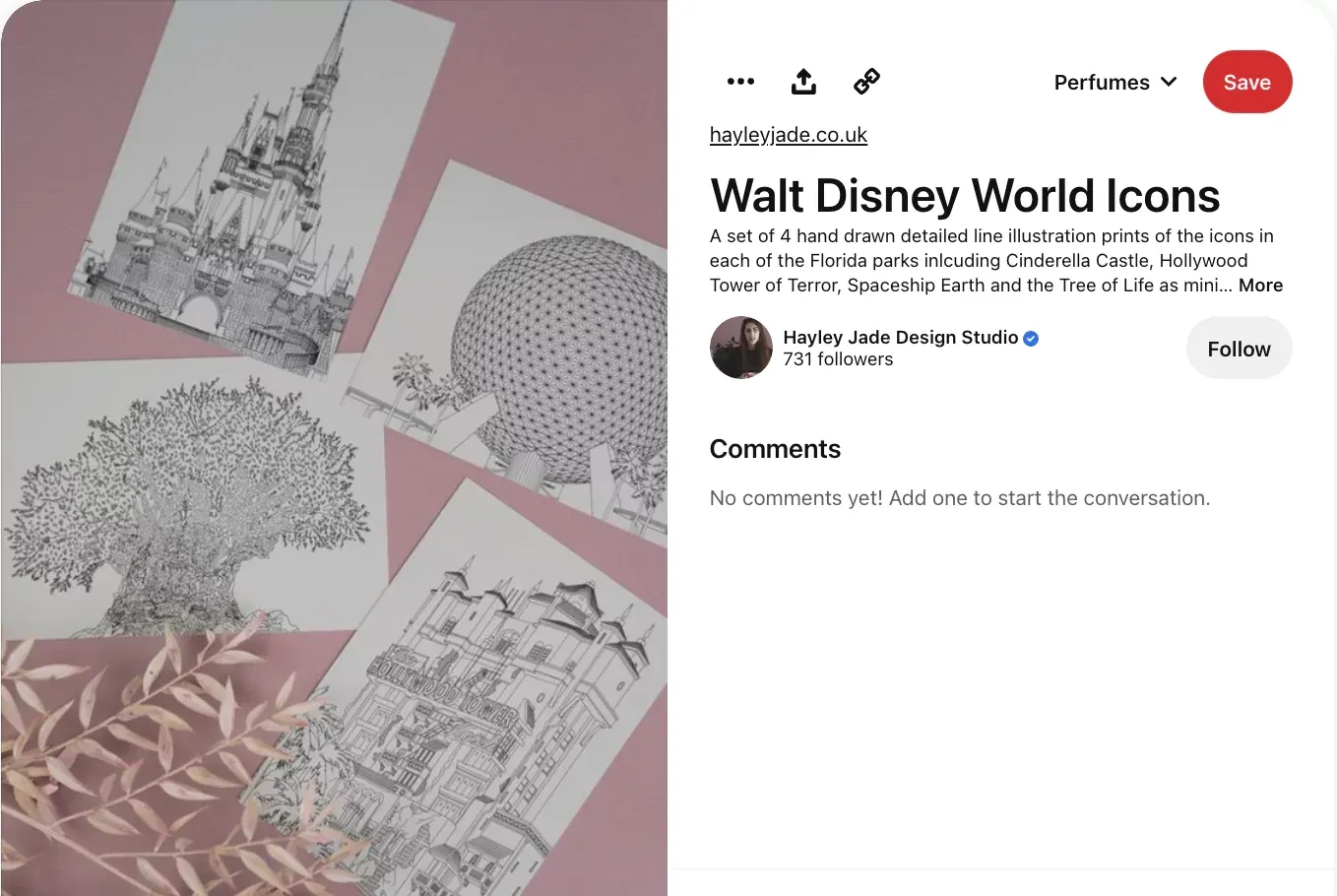Click the verified blue checkmark badge
The height and width of the screenshot is (896, 1337).
tap(1031, 339)
